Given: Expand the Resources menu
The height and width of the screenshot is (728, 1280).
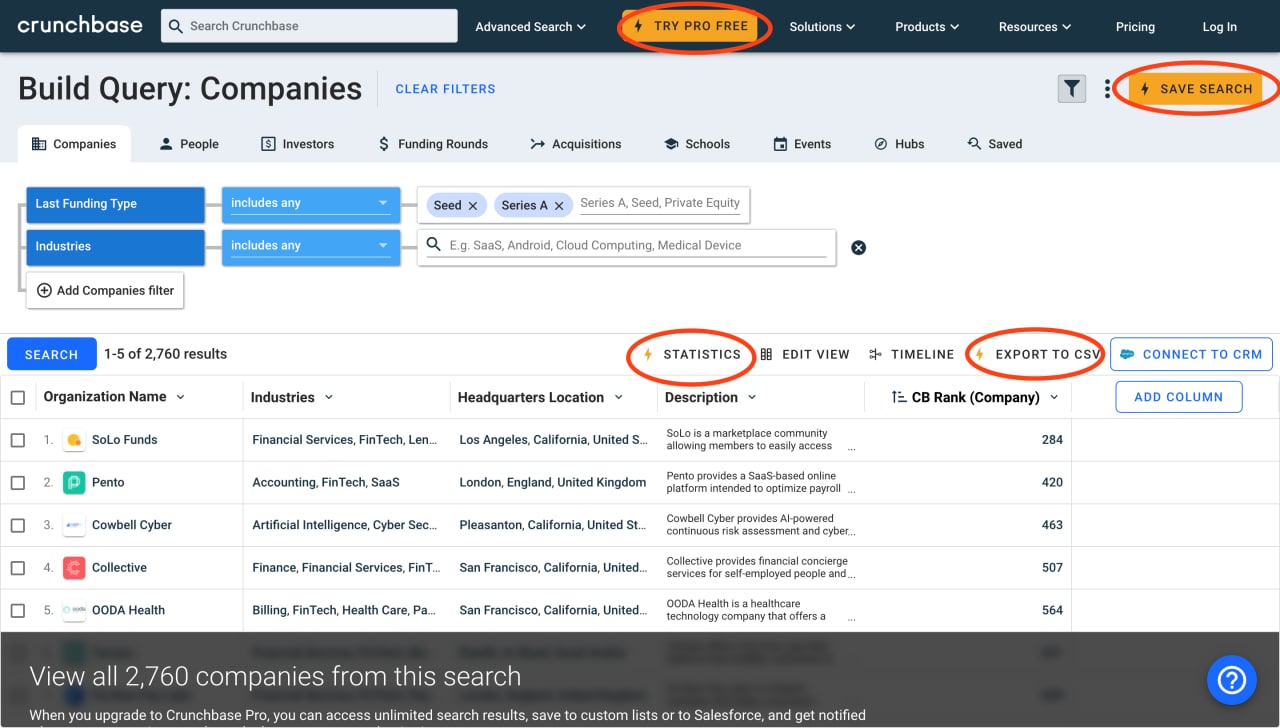Looking at the screenshot, I should [1034, 27].
